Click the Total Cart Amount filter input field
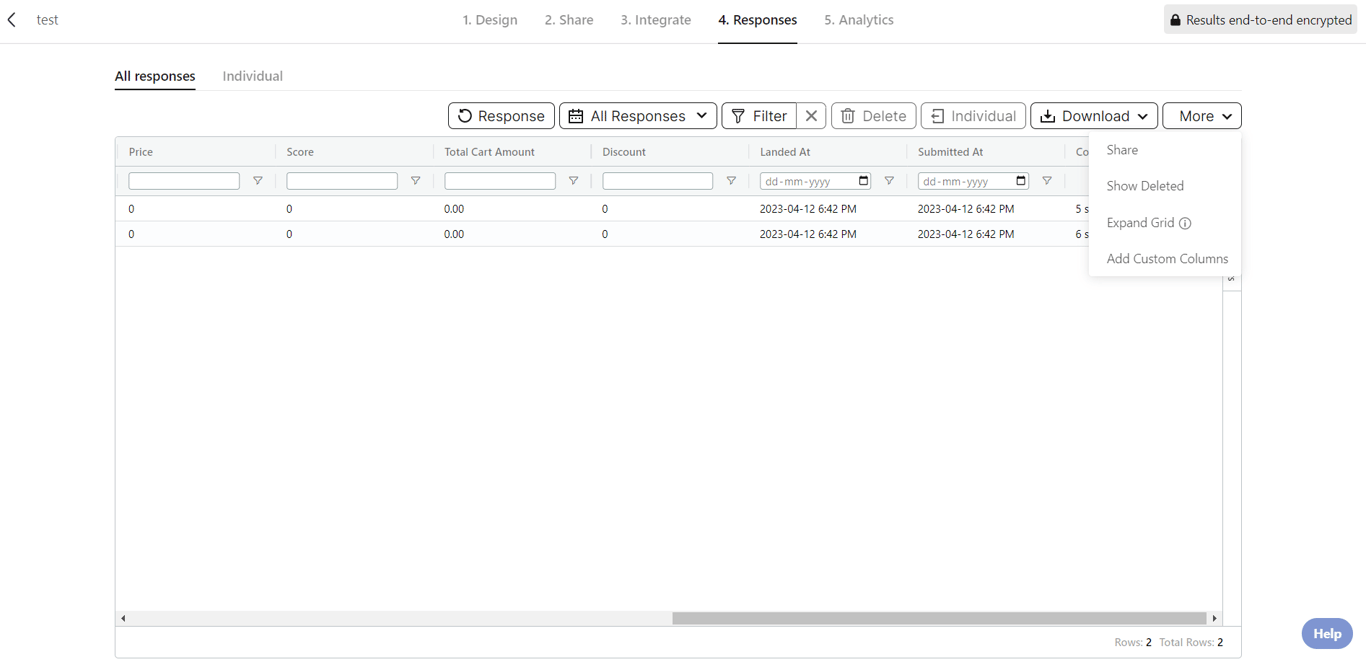Viewport: 1366px width, 662px height. tap(500, 181)
